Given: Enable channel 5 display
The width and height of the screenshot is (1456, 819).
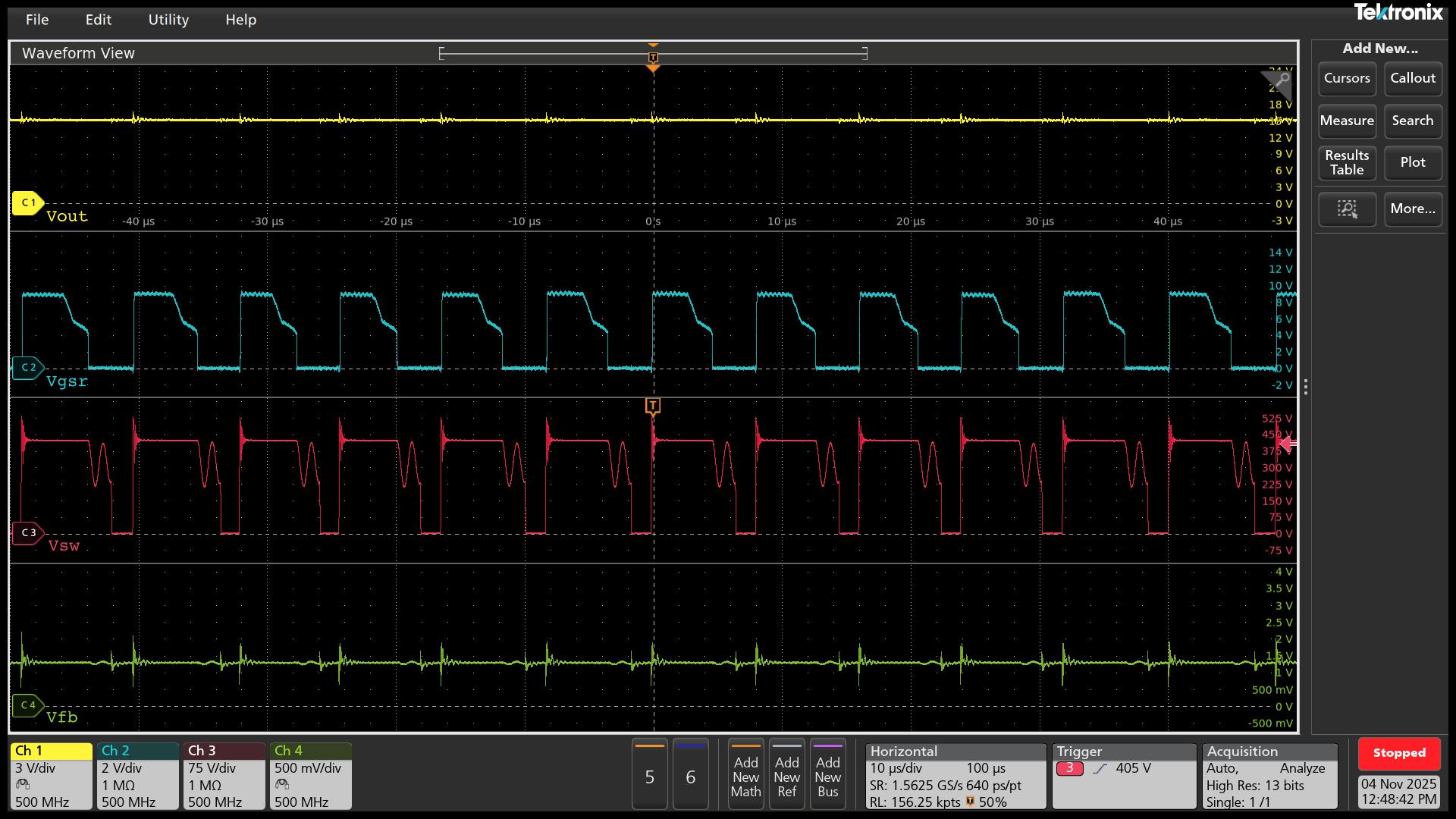Looking at the screenshot, I should tap(649, 774).
